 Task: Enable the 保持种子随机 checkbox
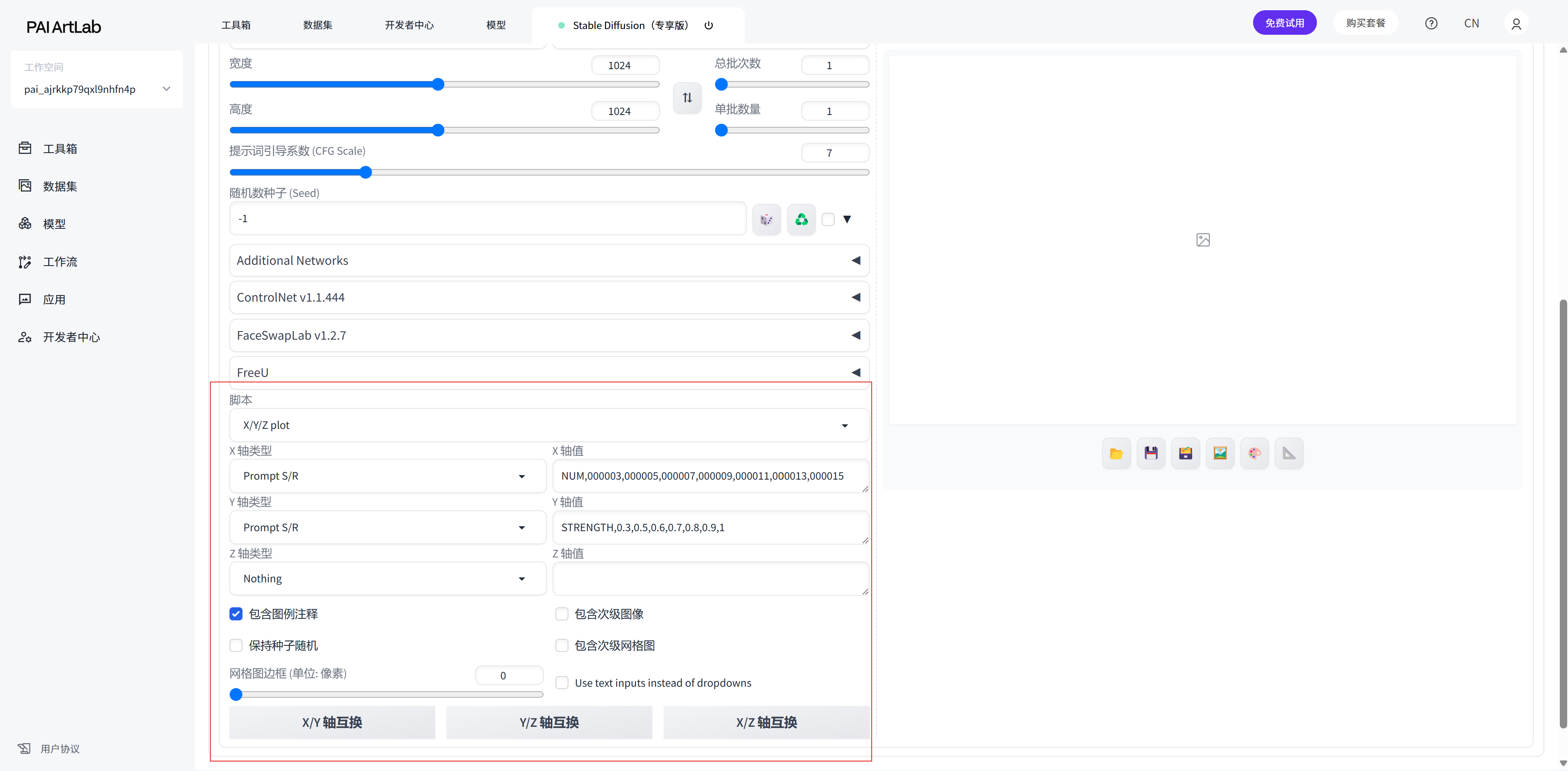(236, 645)
